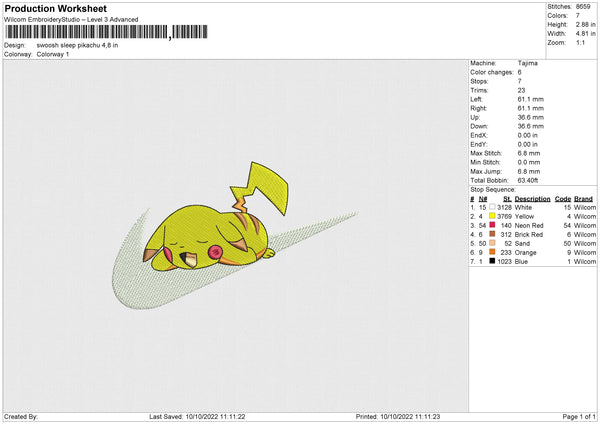Image resolution: width=600 pixels, height=424 pixels.
Task: Click the Right value 61.1 mm
Action: pos(530,108)
